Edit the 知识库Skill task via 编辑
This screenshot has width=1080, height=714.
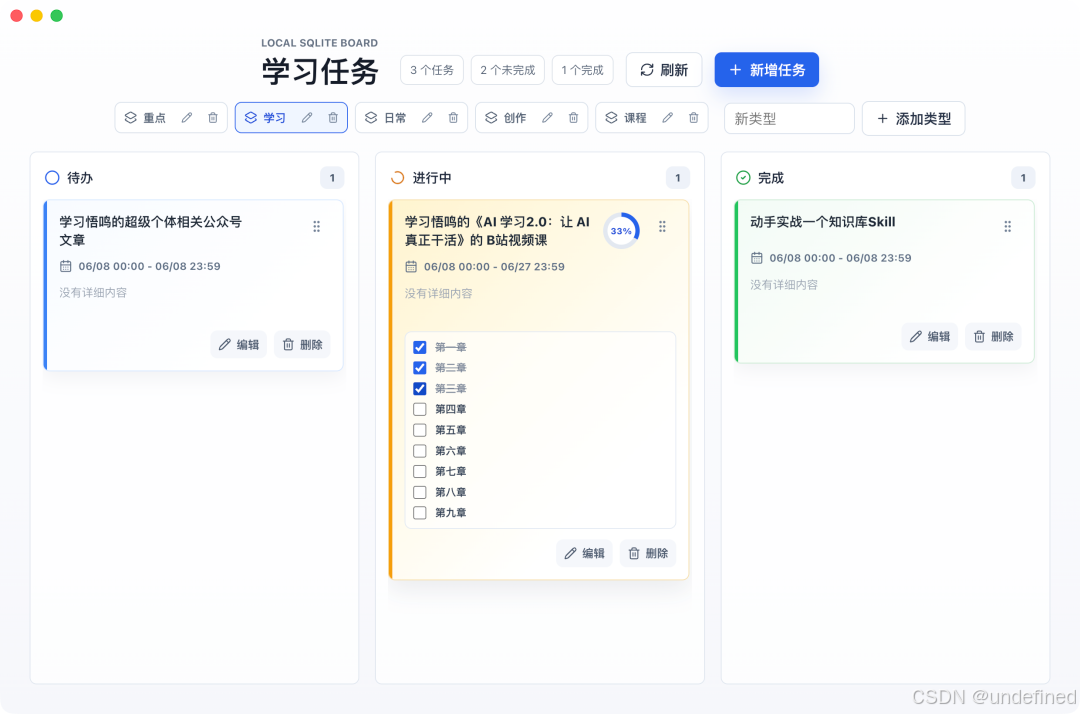tap(930, 337)
